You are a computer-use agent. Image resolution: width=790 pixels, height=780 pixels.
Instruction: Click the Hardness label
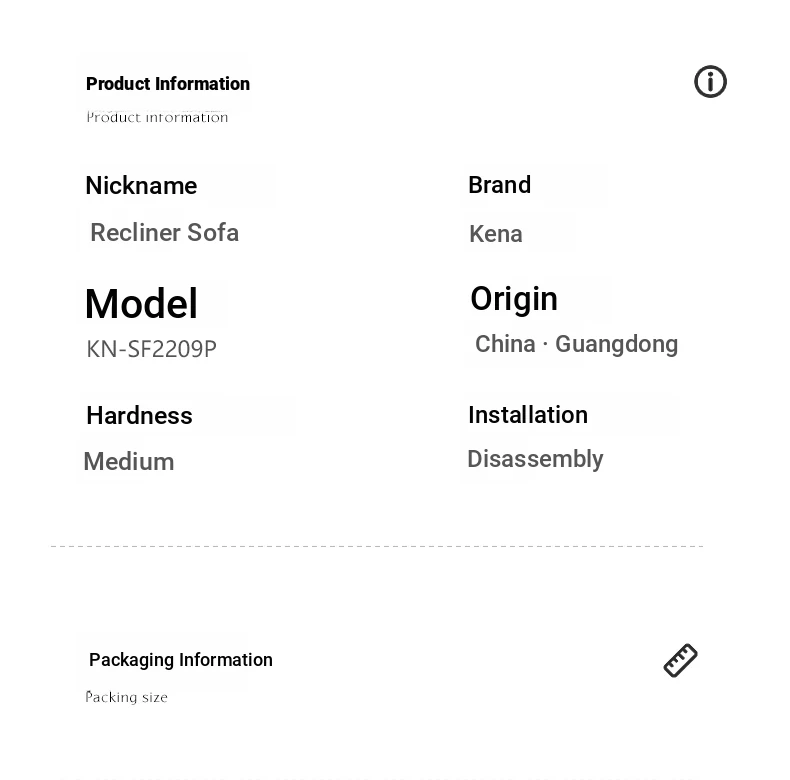pyautogui.click(x=139, y=416)
